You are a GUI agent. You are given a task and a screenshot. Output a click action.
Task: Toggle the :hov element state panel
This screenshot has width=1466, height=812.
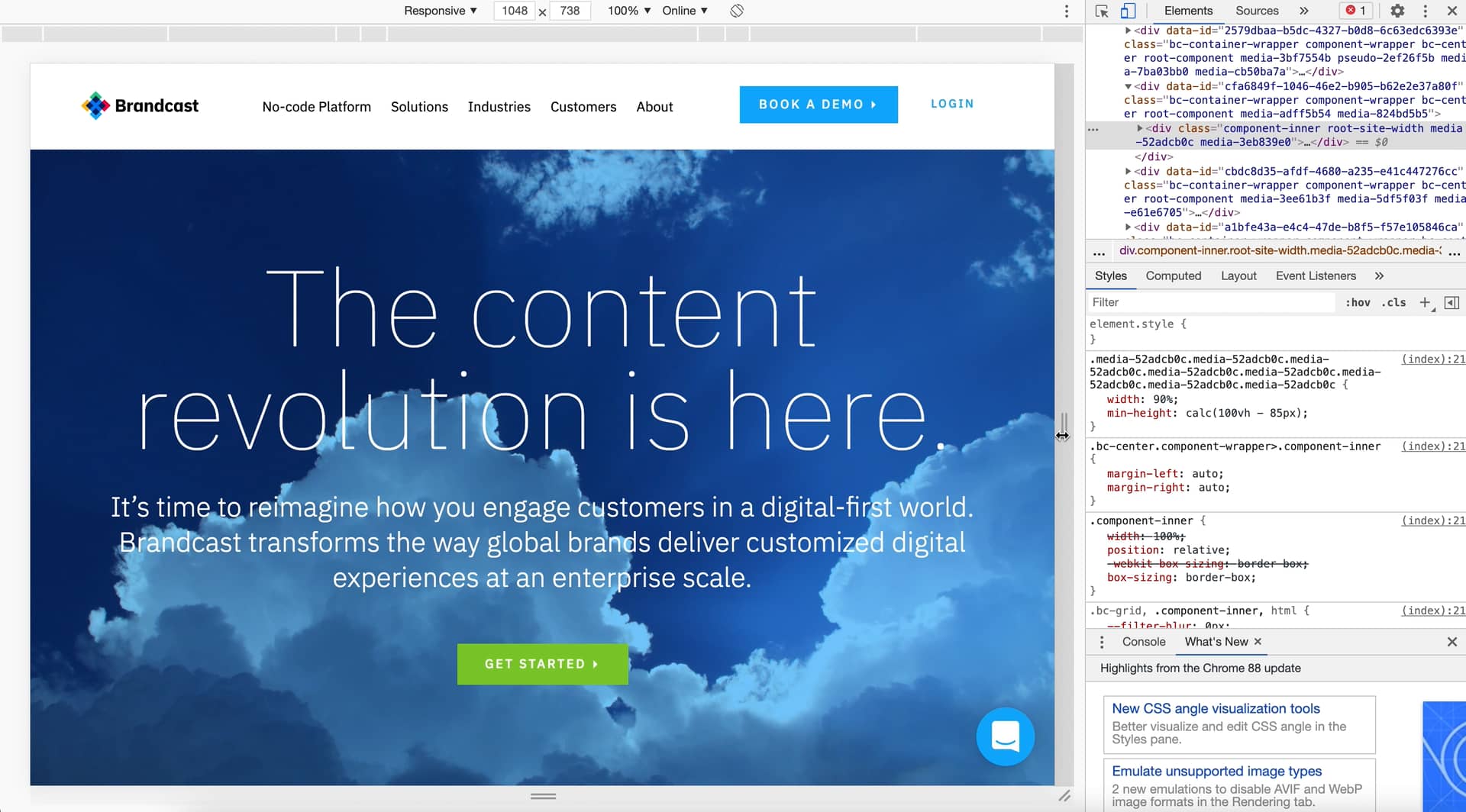1358,303
